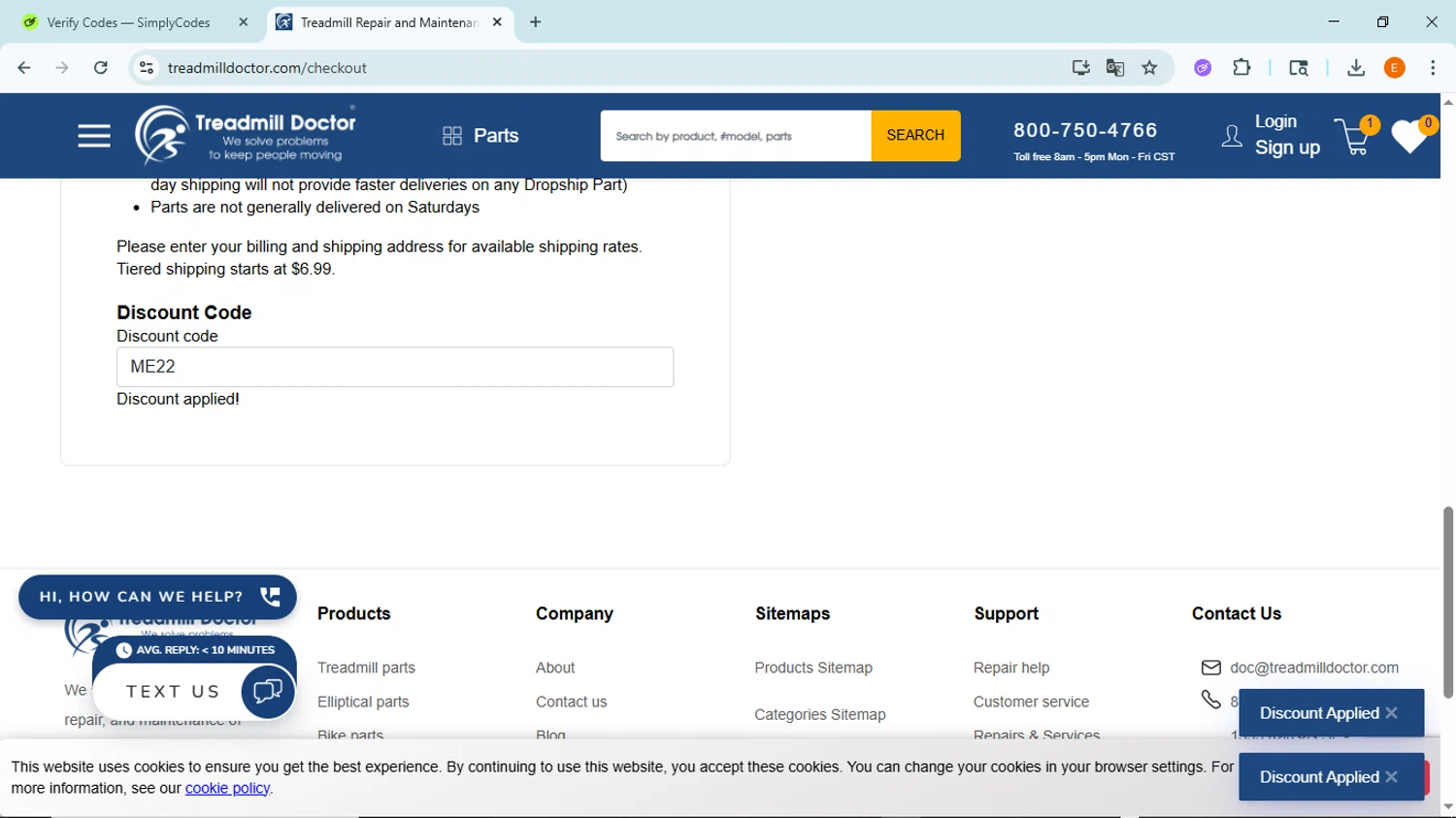Click the Login link

click(x=1275, y=121)
